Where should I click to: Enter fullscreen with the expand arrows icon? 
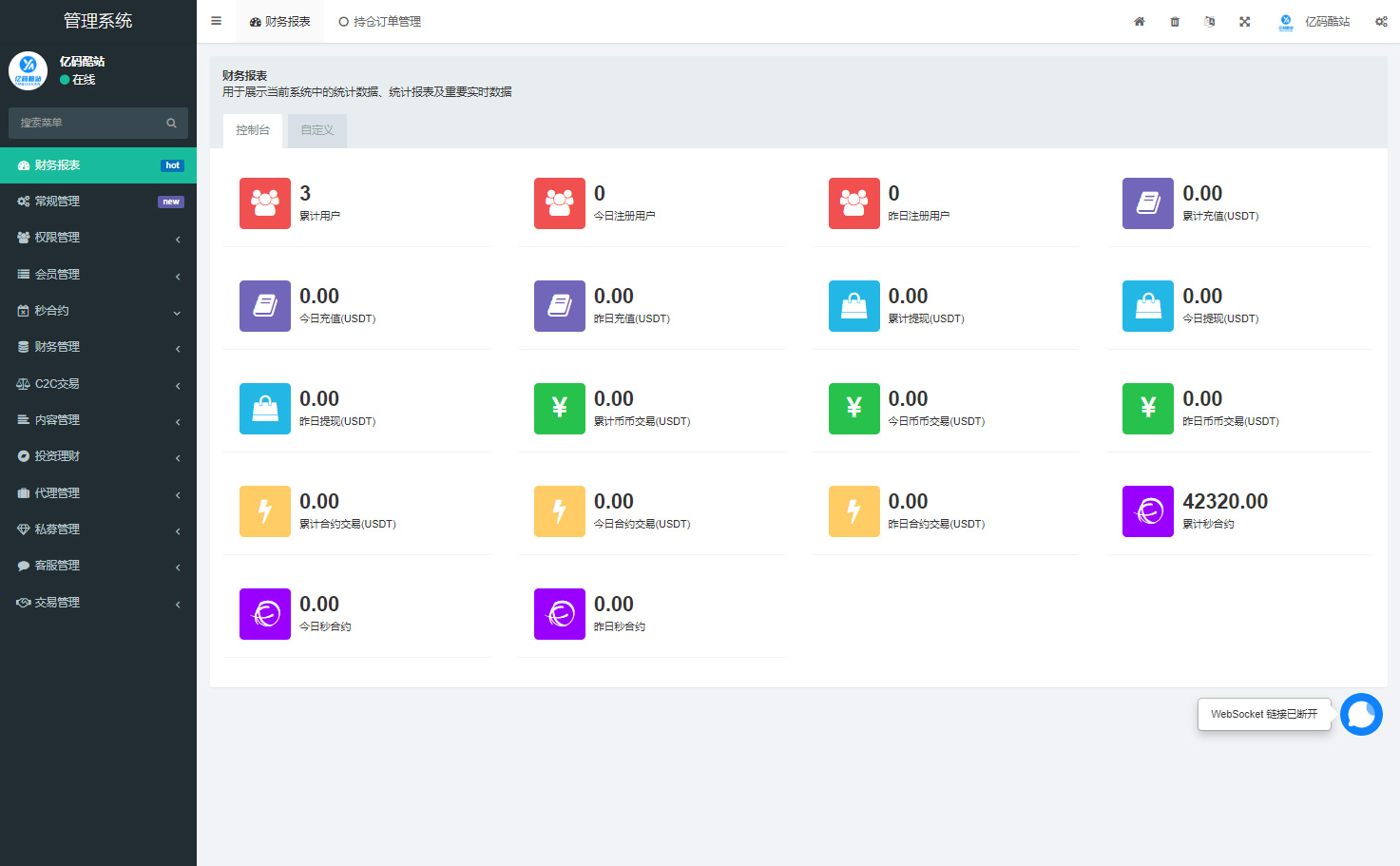[1244, 22]
